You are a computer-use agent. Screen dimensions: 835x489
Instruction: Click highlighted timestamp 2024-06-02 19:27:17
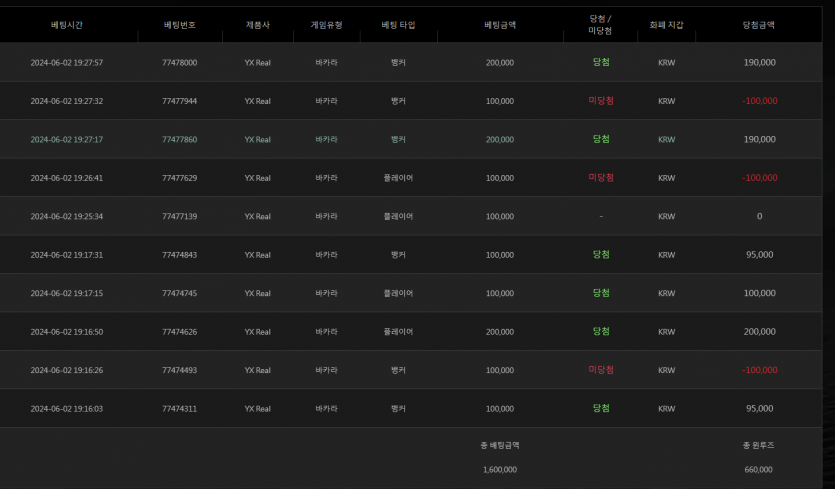point(67,140)
